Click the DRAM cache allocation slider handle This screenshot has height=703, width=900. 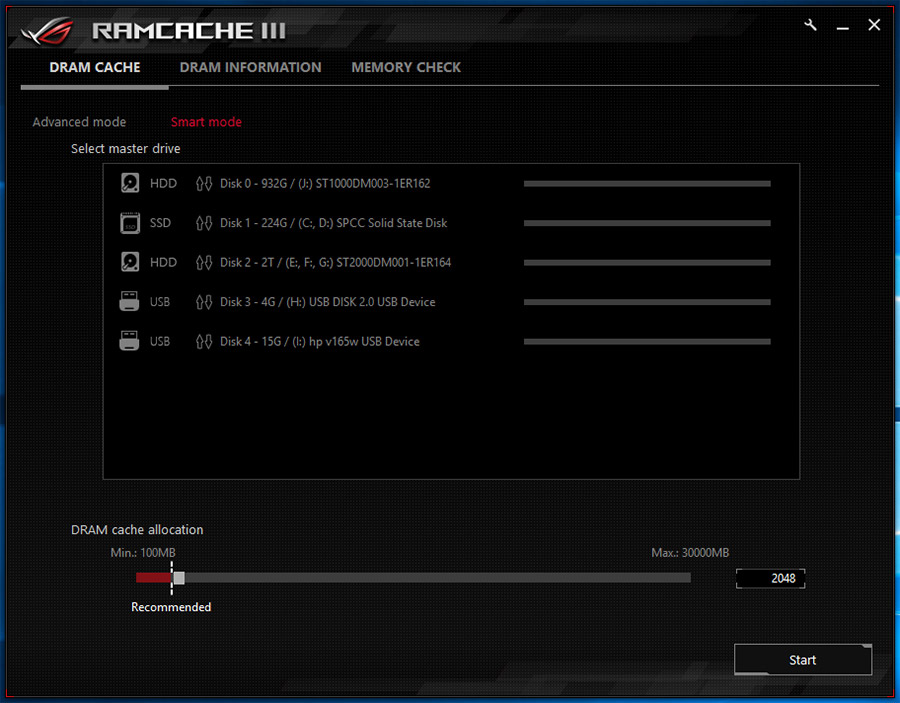[179, 578]
